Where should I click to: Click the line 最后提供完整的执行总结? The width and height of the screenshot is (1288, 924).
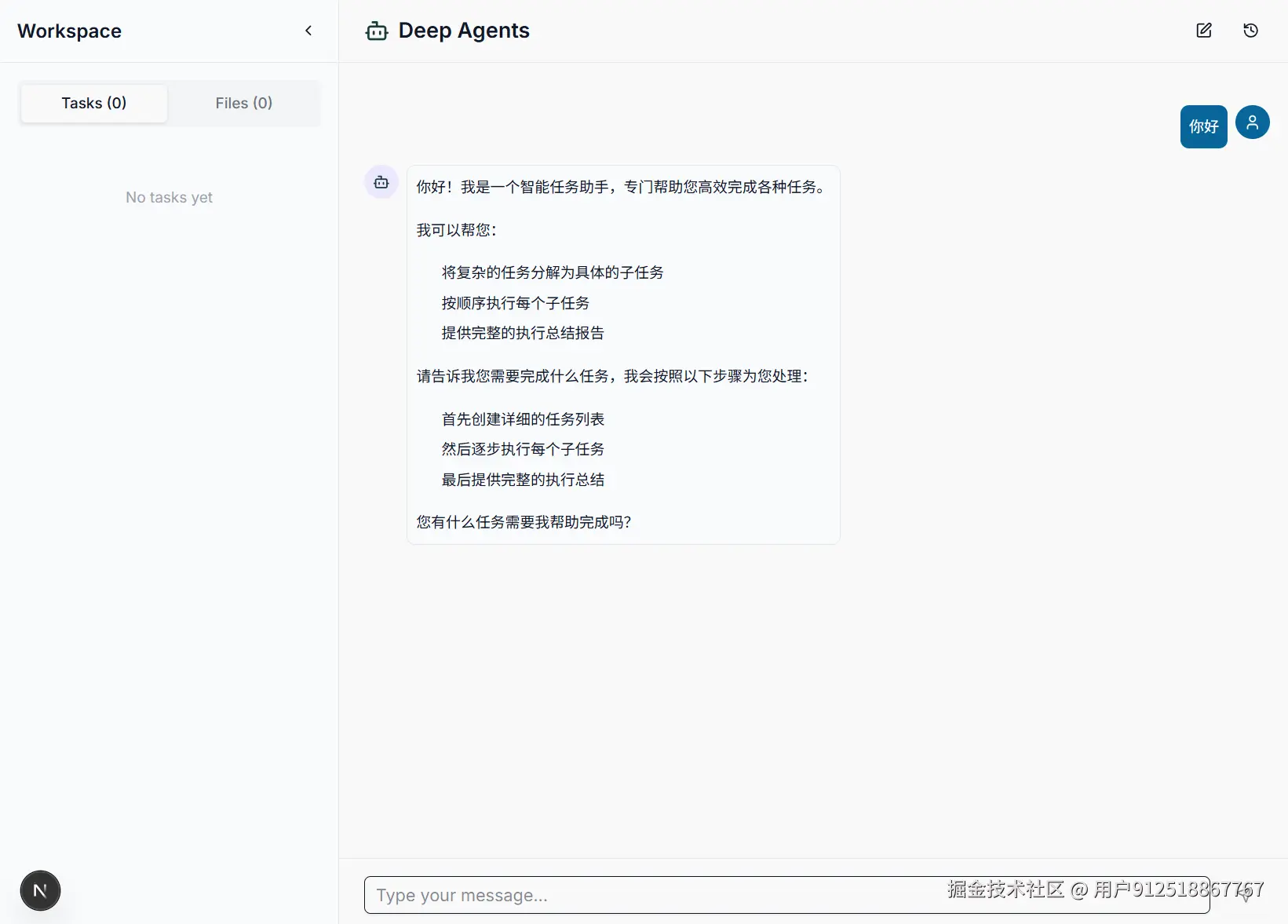[x=523, y=480]
